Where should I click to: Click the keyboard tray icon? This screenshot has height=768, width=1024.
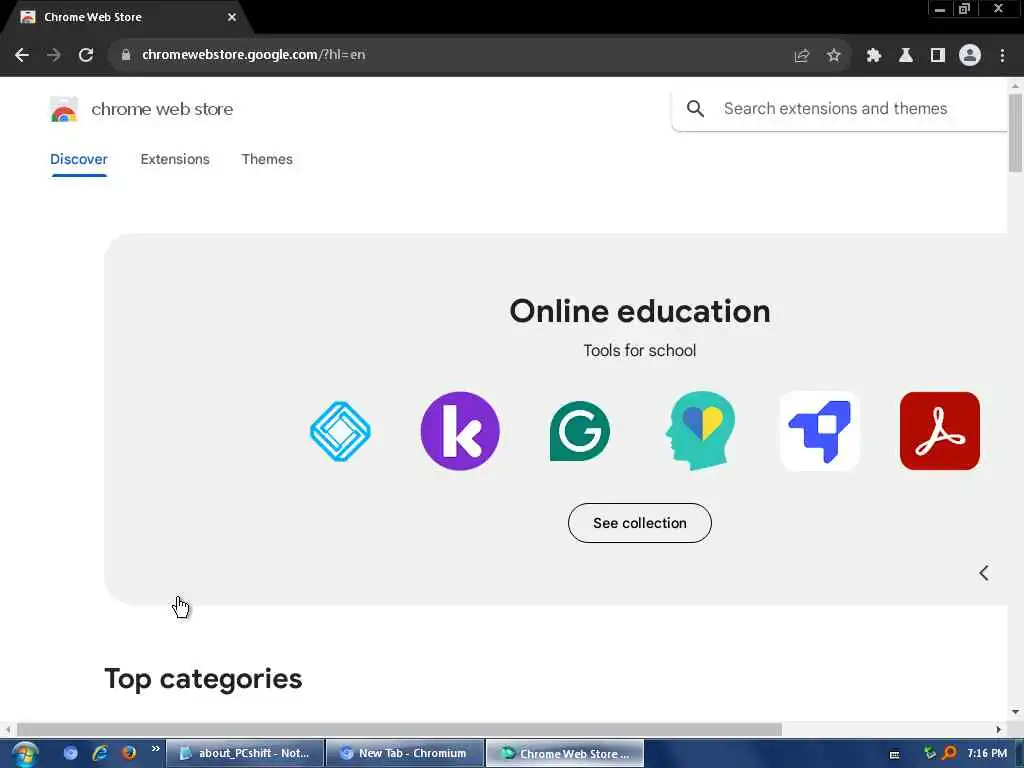tap(894, 754)
